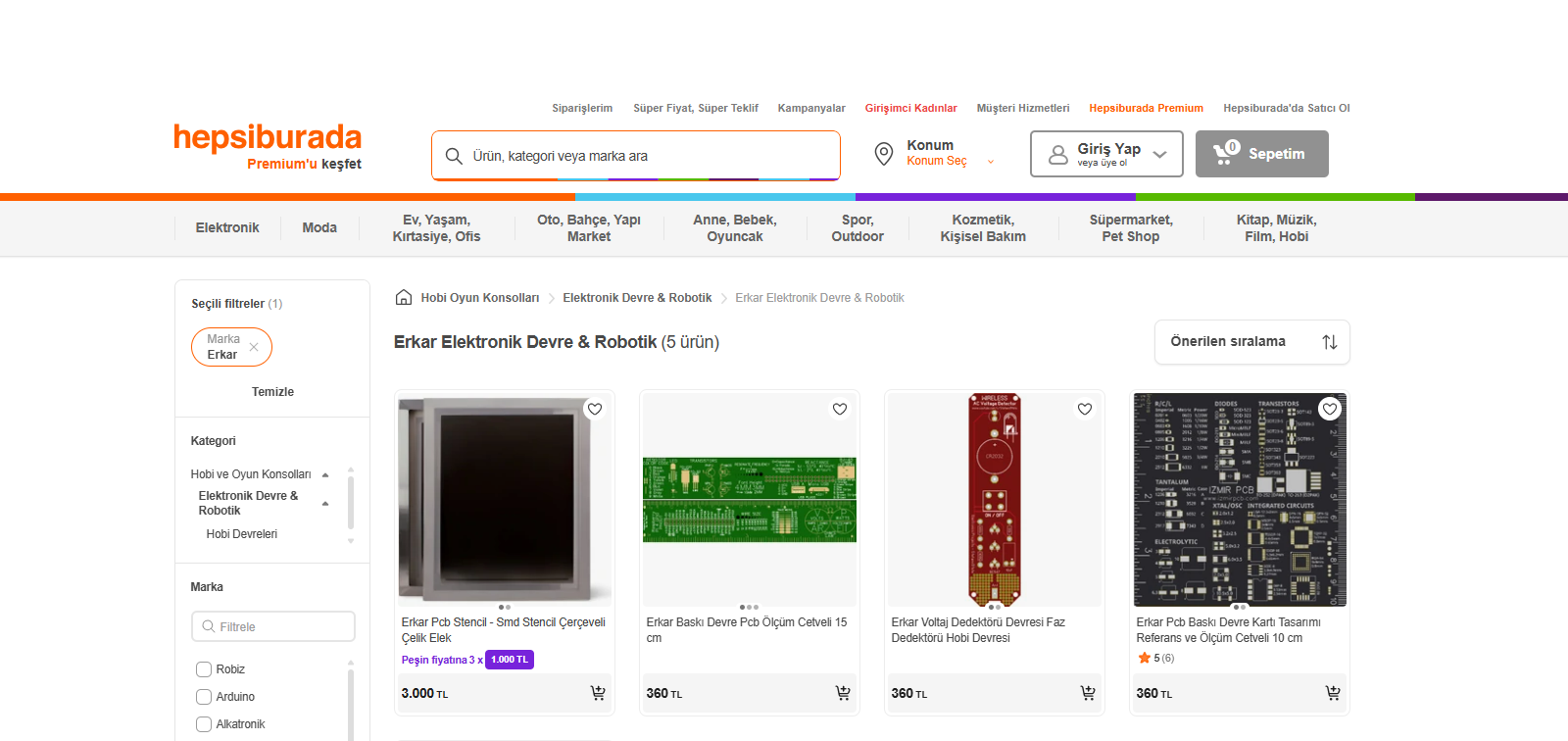Click the sort arrows icon
1568x741 pixels.
tap(1330, 342)
